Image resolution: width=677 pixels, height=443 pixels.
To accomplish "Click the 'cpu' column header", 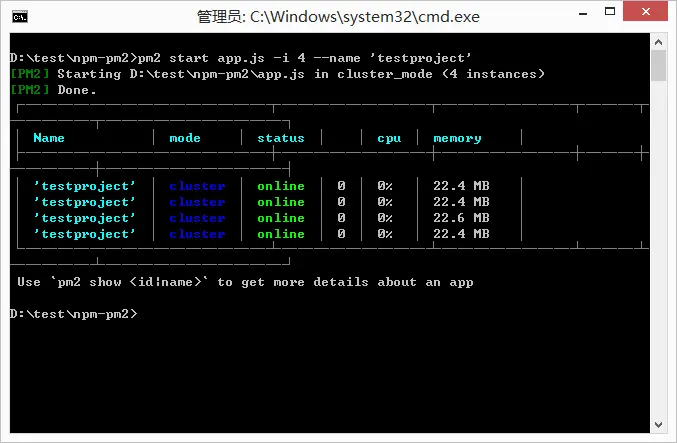I will [389, 139].
